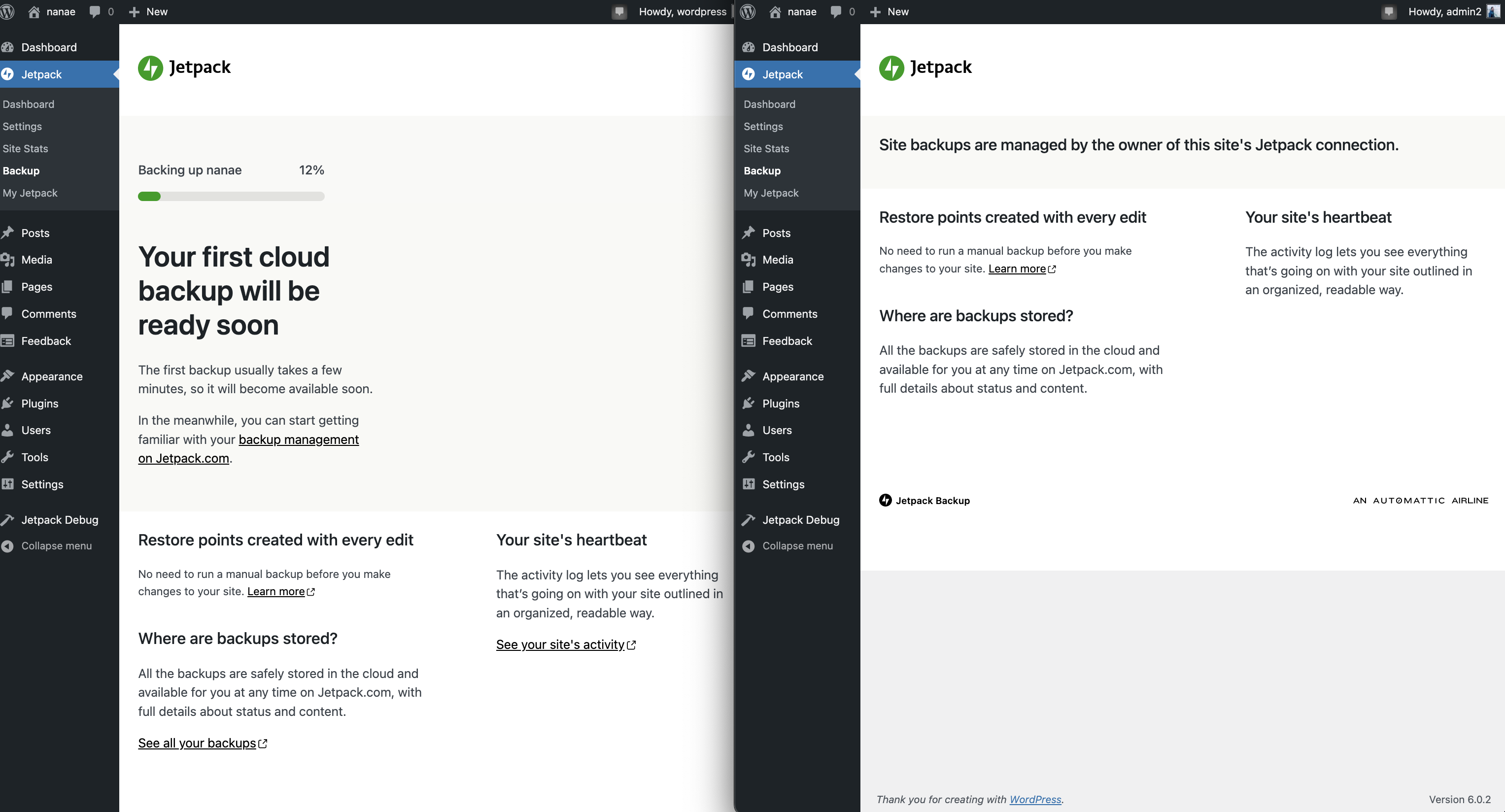Select Backup under the Jetpack menu
Image resolution: width=1505 pixels, height=812 pixels.
pyautogui.click(x=21, y=170)
